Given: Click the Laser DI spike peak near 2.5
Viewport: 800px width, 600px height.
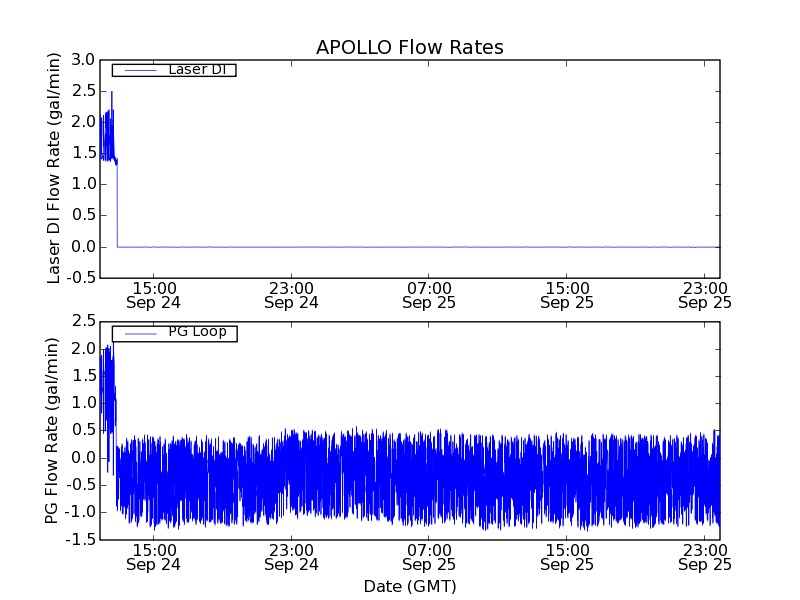Looking at the screenshot, I should pos(111,93).
